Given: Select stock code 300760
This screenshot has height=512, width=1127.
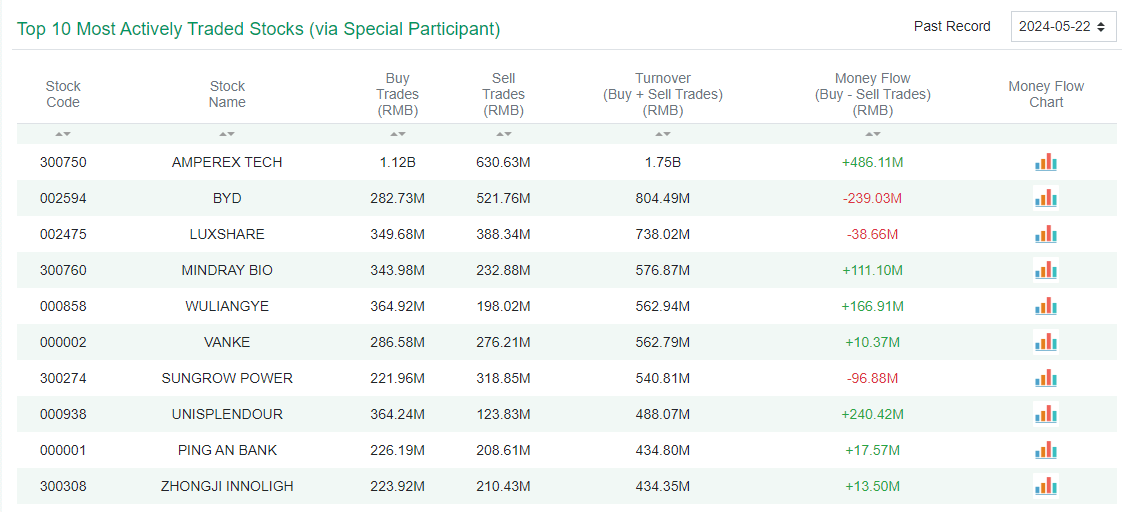Looking at the screenshot, I should coord(63,270).
